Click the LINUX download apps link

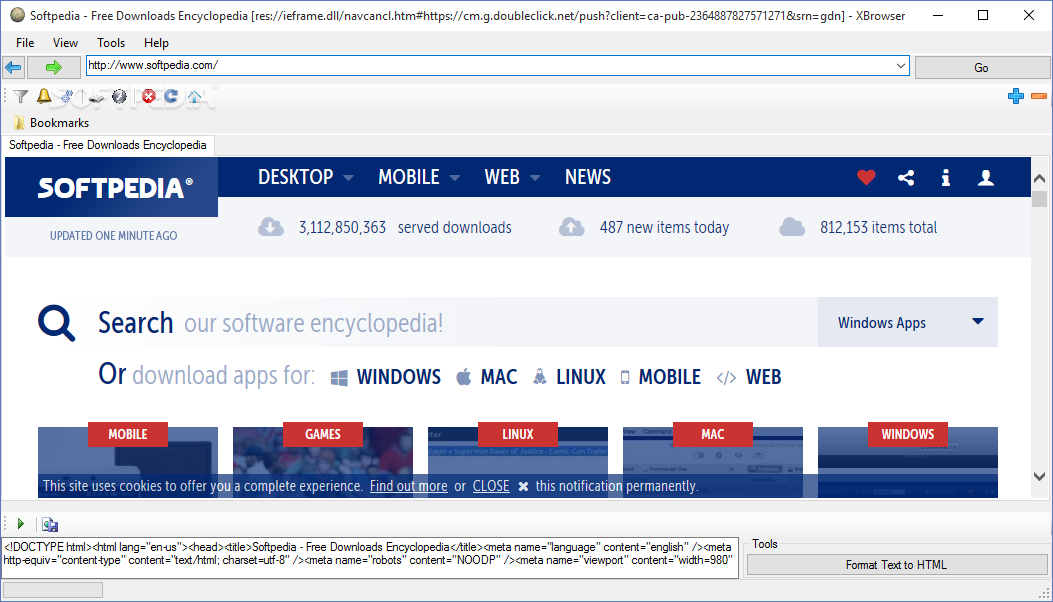[569, 377]
